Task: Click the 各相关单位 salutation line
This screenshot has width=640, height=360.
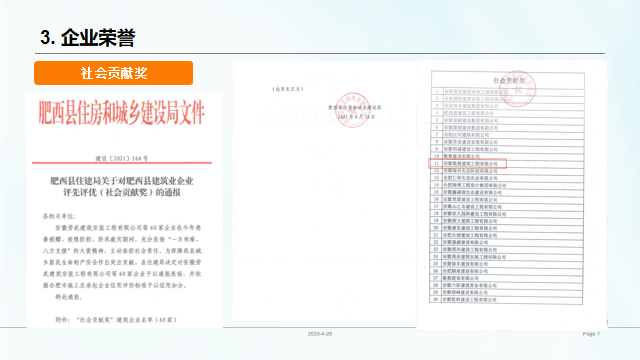Action: [x=60, y=216]
